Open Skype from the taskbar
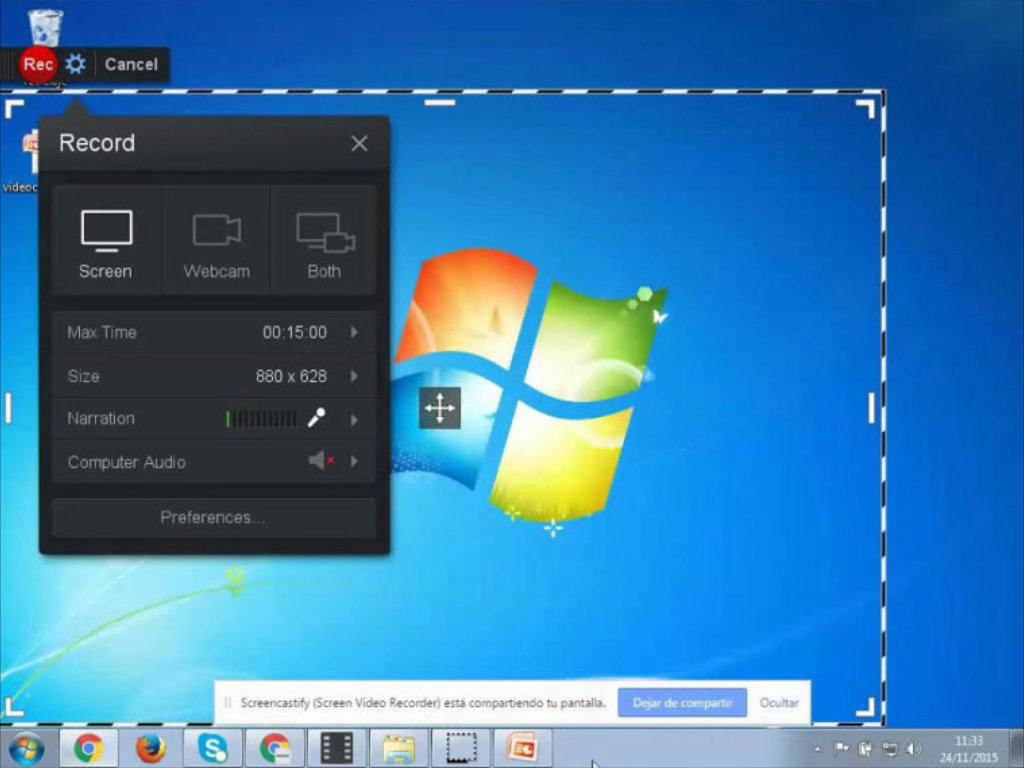Viewport: 1024px width, 768px height. tap(213, 748)
